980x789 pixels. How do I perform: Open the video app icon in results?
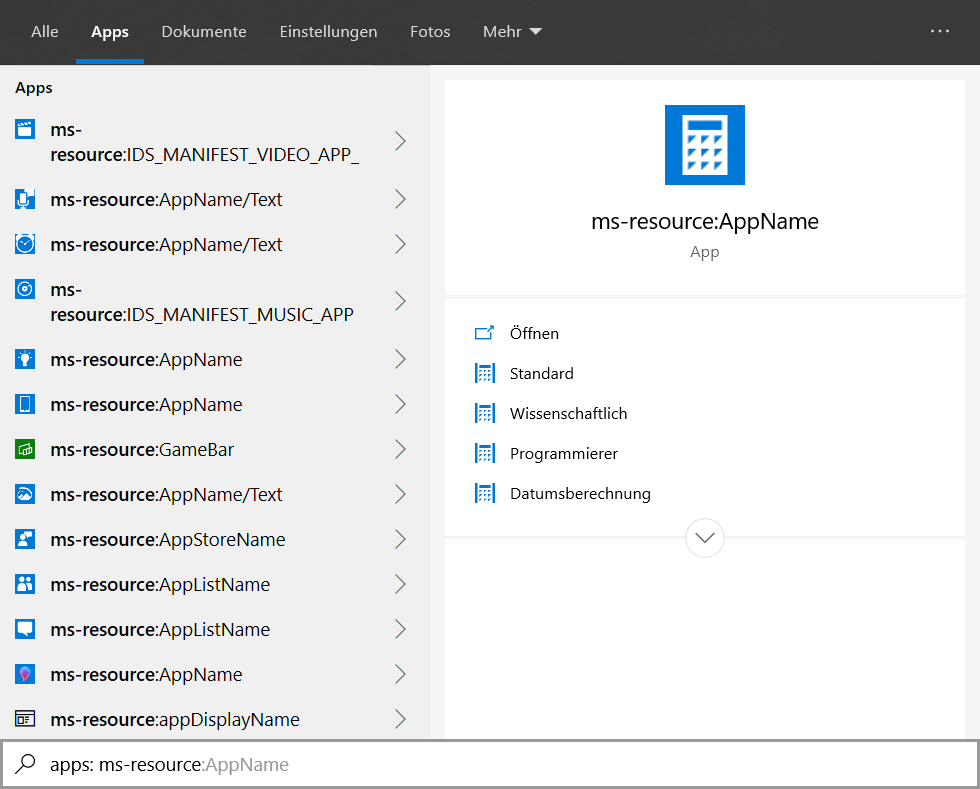pos(25,129)
